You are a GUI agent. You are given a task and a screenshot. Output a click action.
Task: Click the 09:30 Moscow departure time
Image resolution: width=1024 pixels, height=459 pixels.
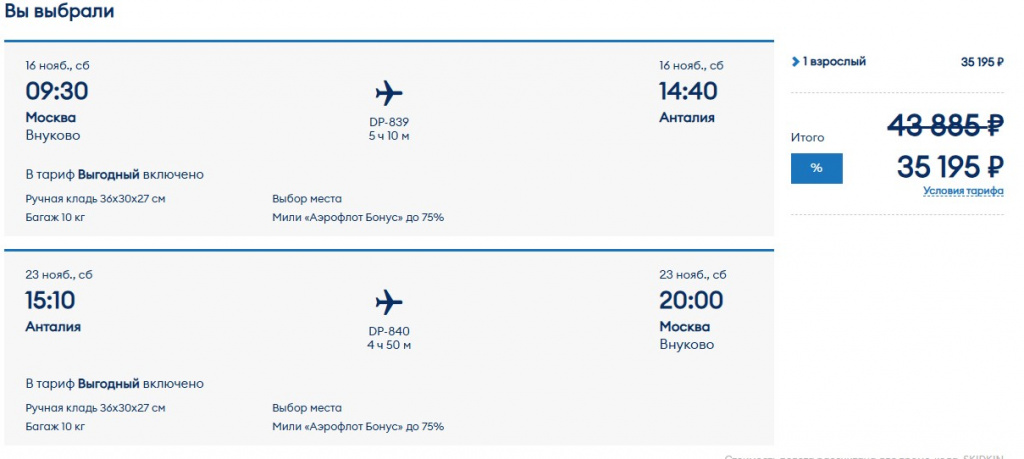[57, 92]
